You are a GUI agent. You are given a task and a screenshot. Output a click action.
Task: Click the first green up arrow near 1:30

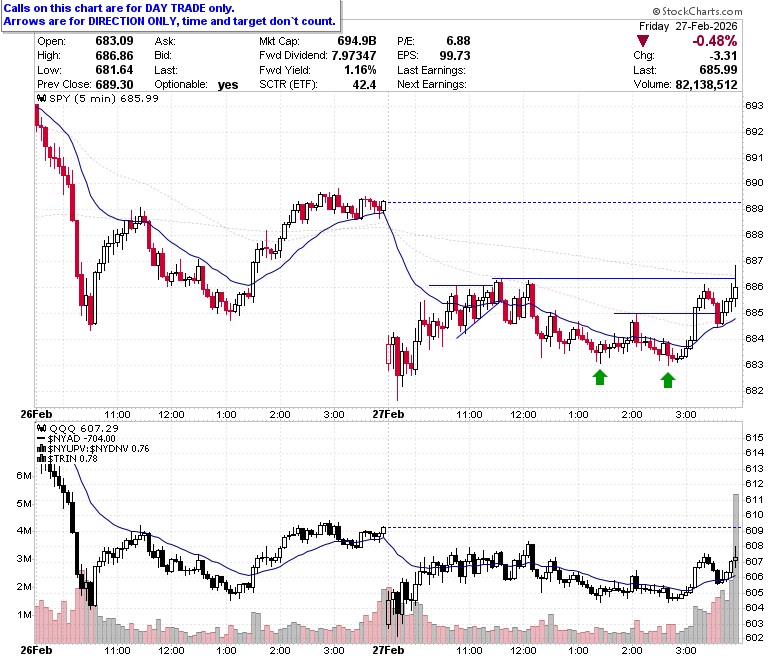(x=600, y=377)
